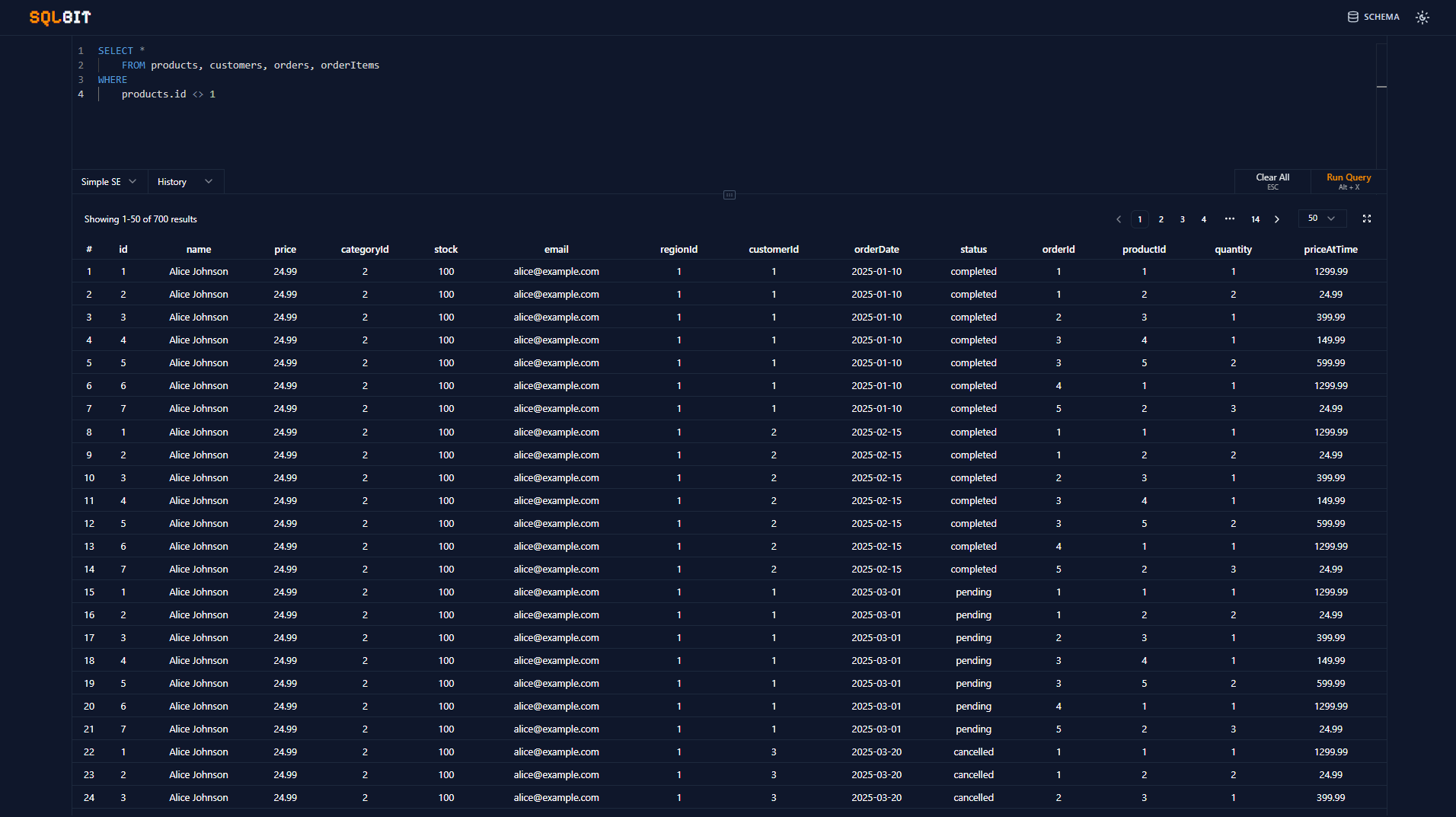
Task: Click the 'id' column header
Action: [x=123, y=250]
